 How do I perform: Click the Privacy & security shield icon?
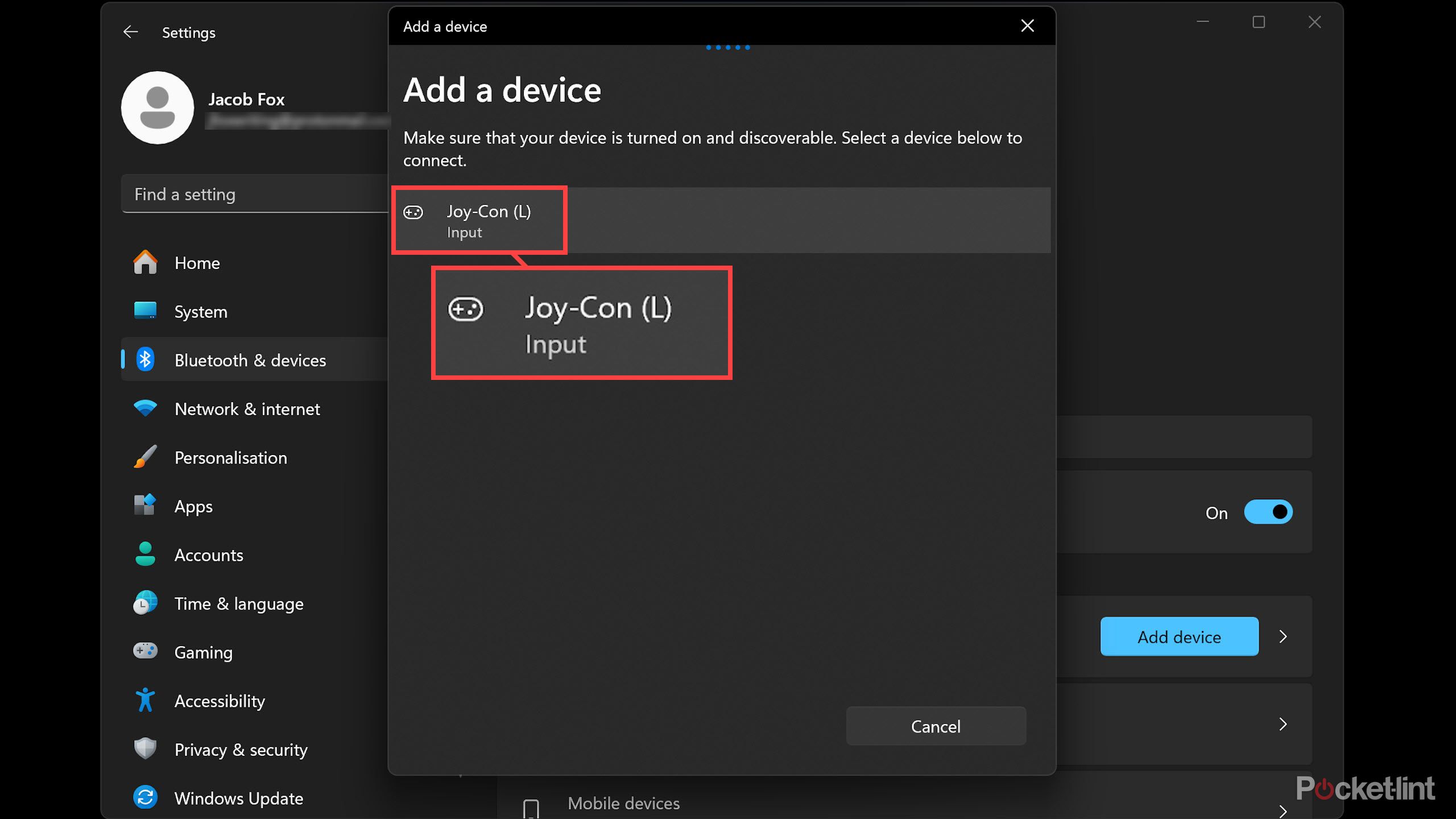click(x=145, y=749)
